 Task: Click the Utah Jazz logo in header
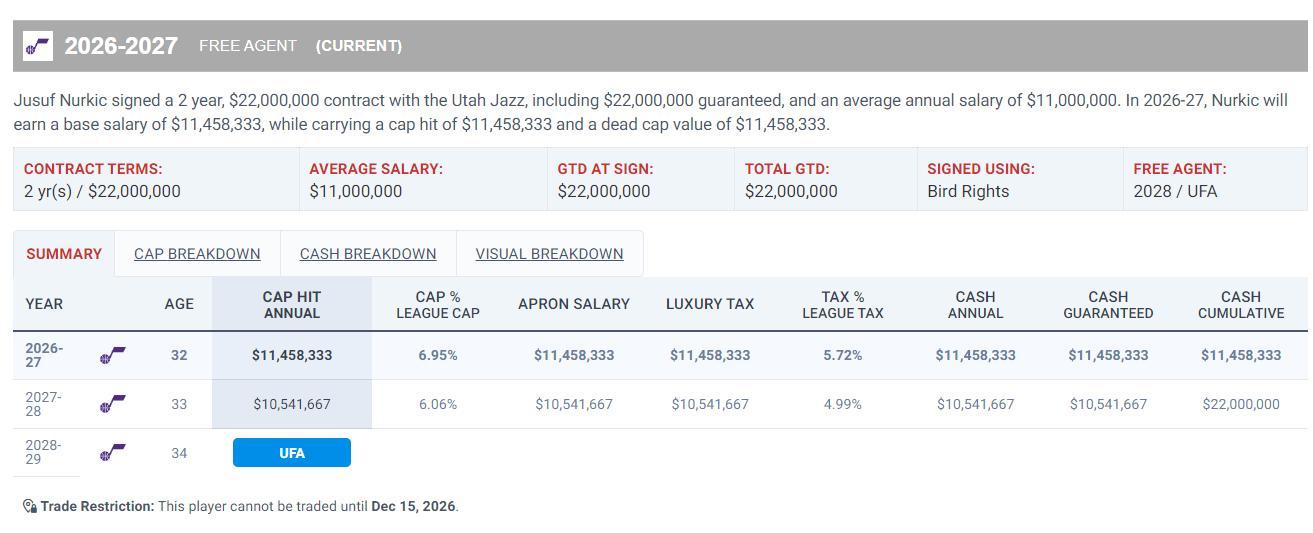tap(38, 46)
